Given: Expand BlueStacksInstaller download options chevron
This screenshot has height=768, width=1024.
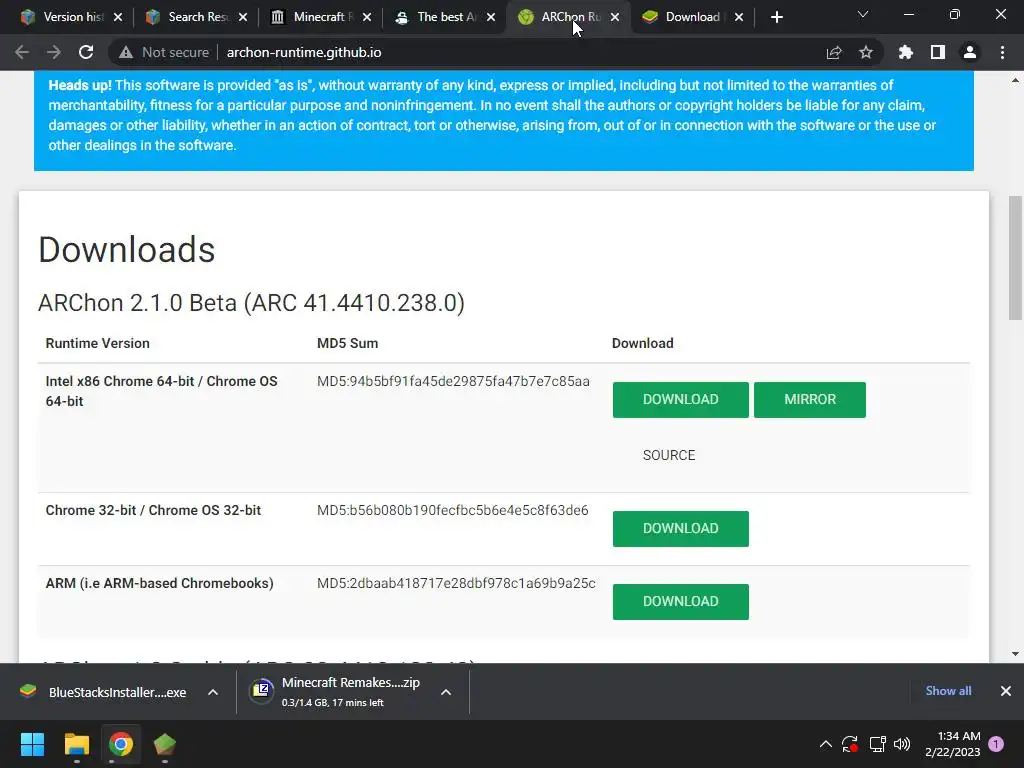Looking at the screenshot, I should (213, 692).
